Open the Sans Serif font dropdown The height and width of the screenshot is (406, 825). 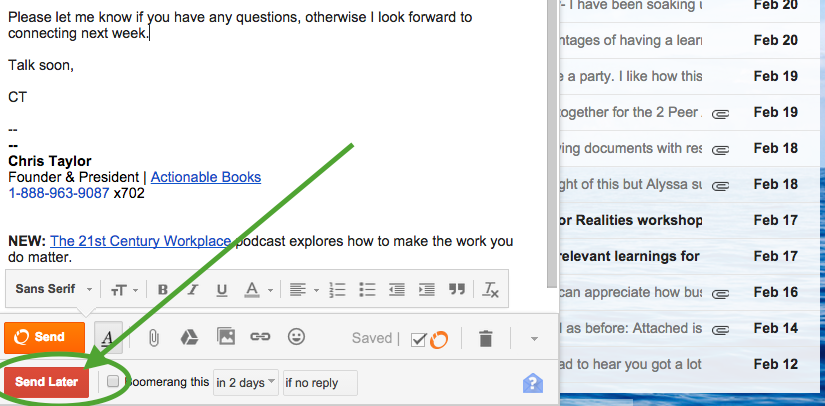[54, 289]
